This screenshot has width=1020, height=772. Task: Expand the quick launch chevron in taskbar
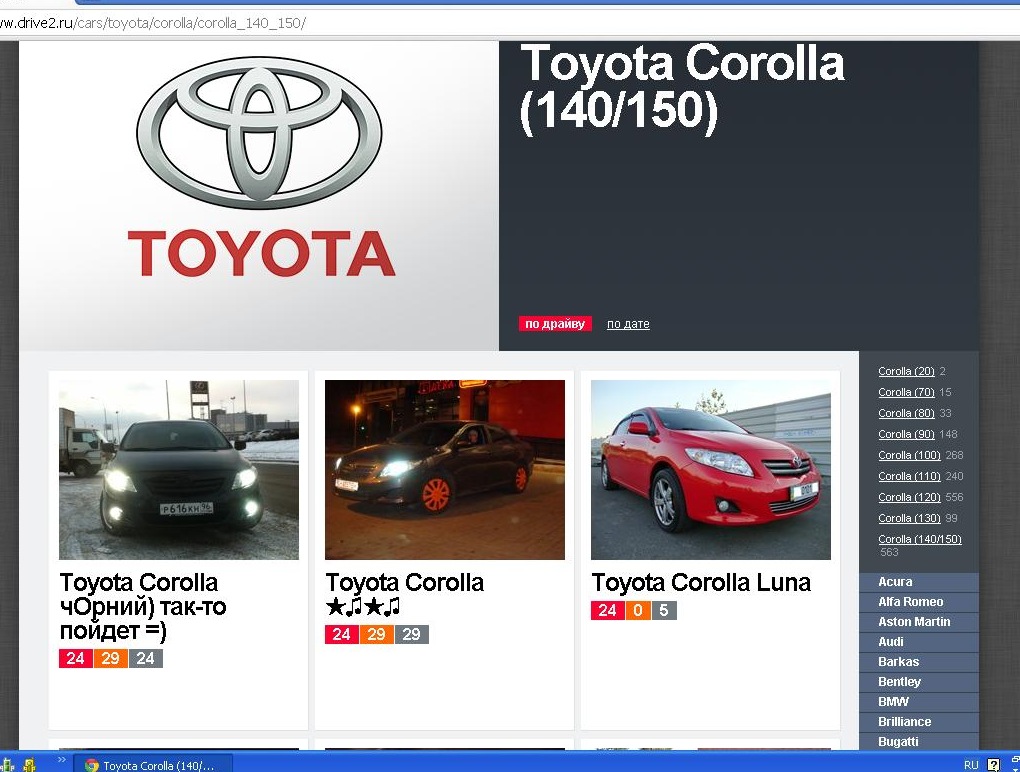(x=62, y=760)
